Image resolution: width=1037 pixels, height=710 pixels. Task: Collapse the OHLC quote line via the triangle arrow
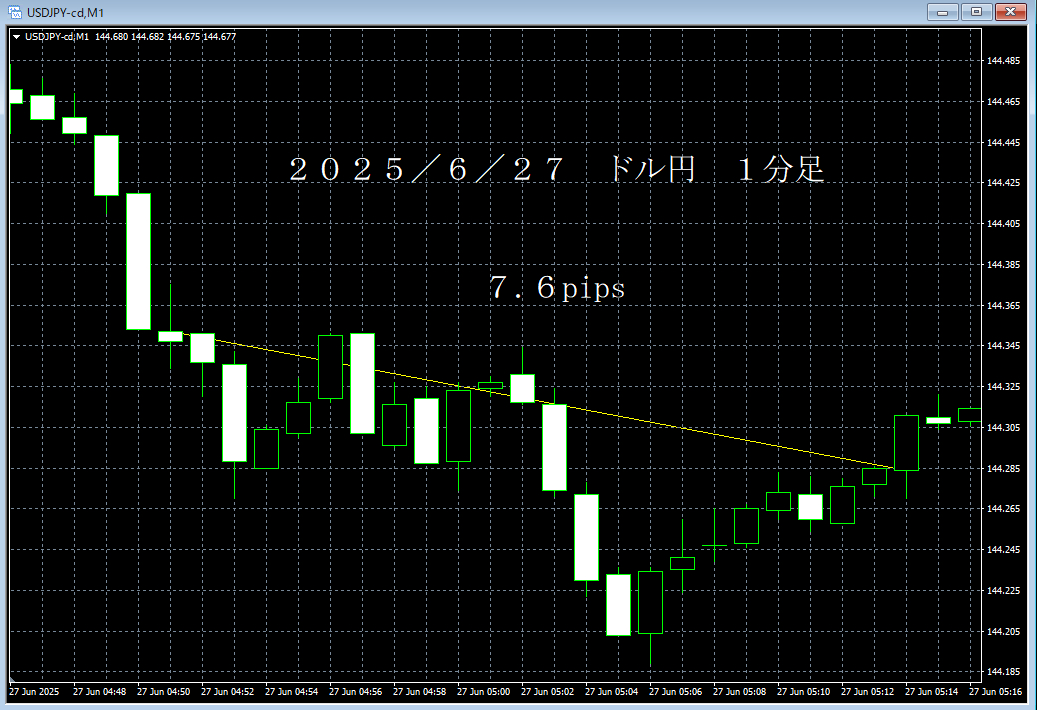[x=16, y=36]
